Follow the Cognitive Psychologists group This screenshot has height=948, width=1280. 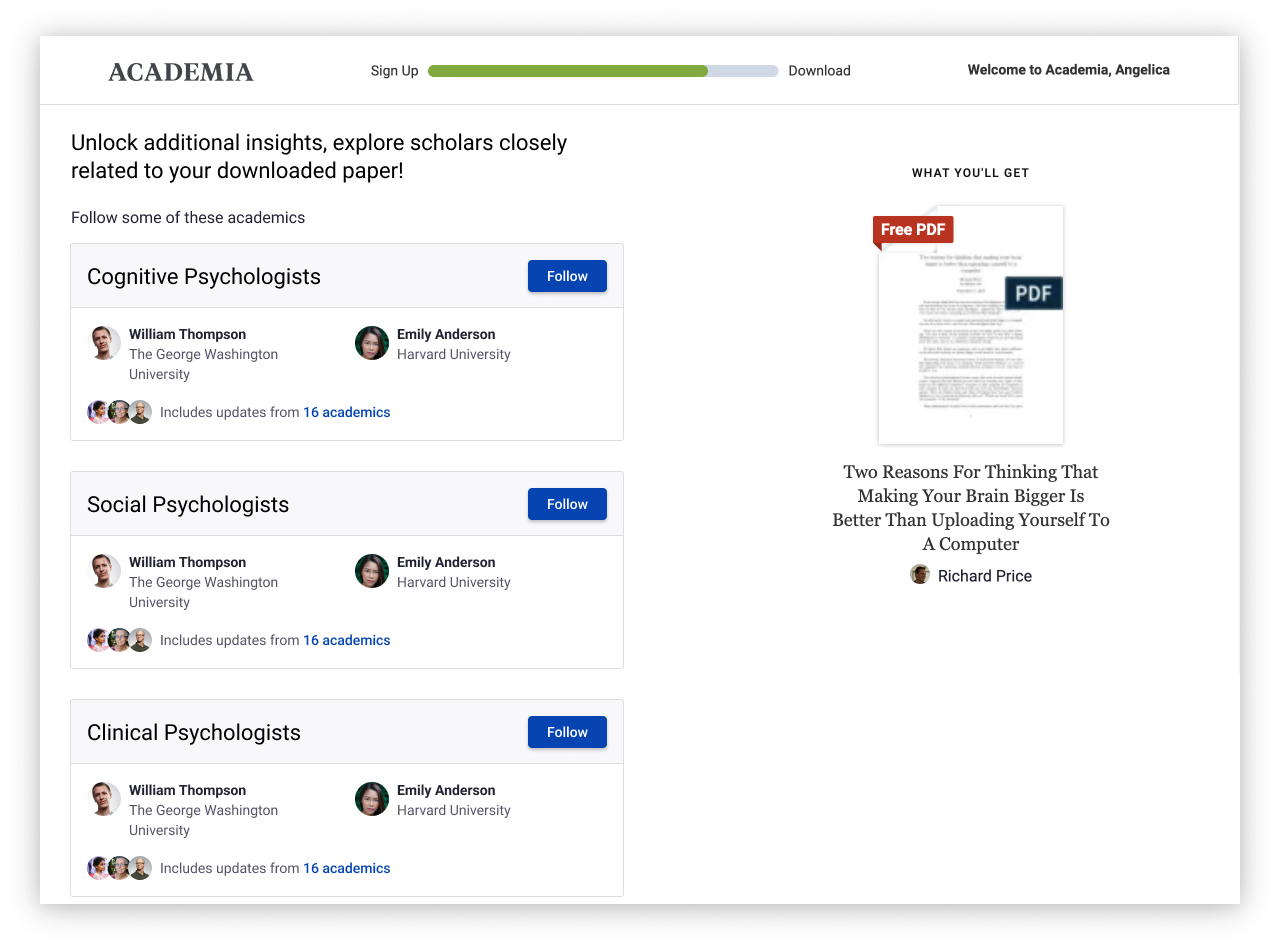coord(567,276)
